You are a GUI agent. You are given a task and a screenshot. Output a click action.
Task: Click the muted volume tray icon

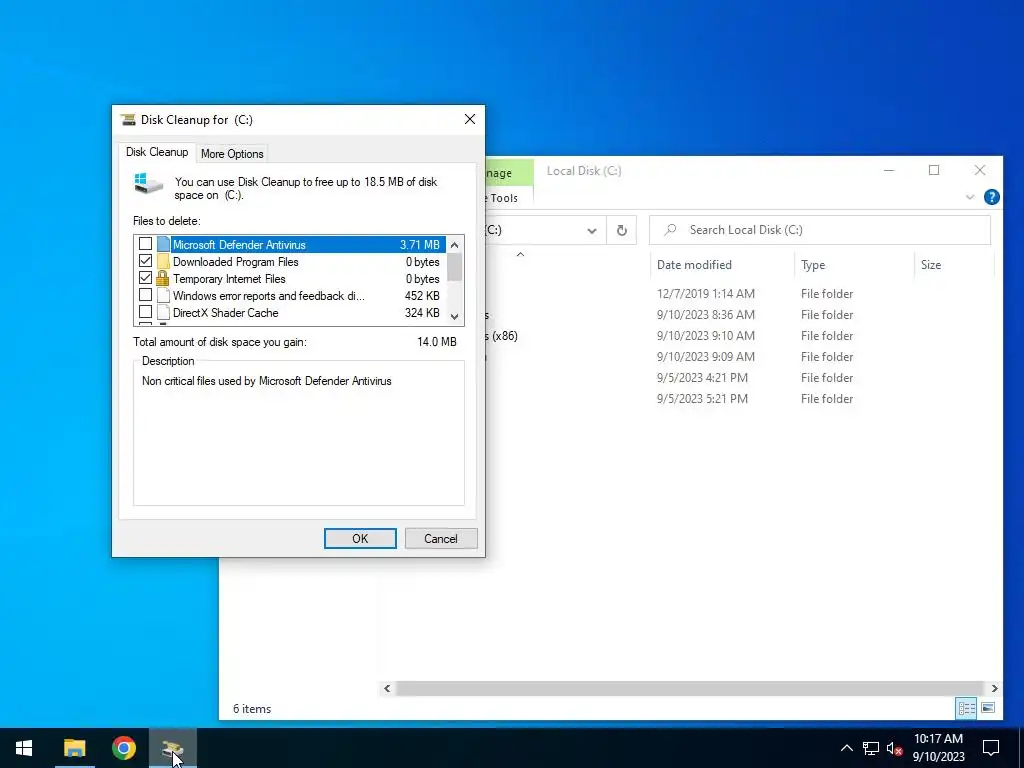[x=894, y=748]
